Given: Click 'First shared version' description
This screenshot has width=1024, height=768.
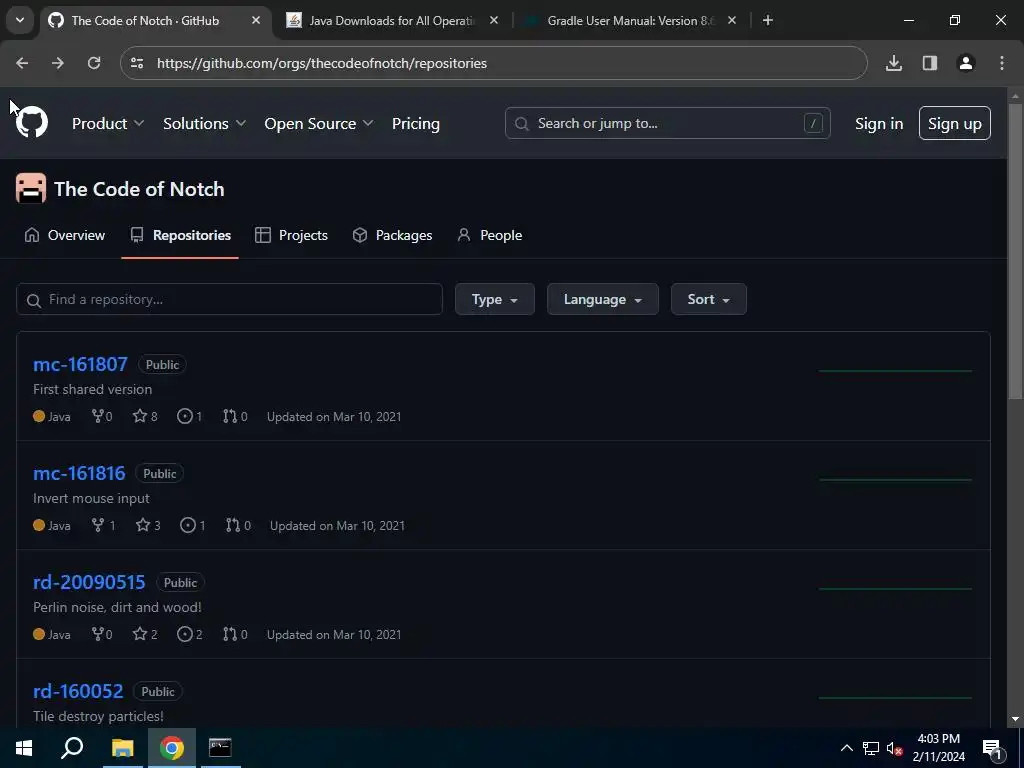Looking at the screenshot, I should 93,389.
